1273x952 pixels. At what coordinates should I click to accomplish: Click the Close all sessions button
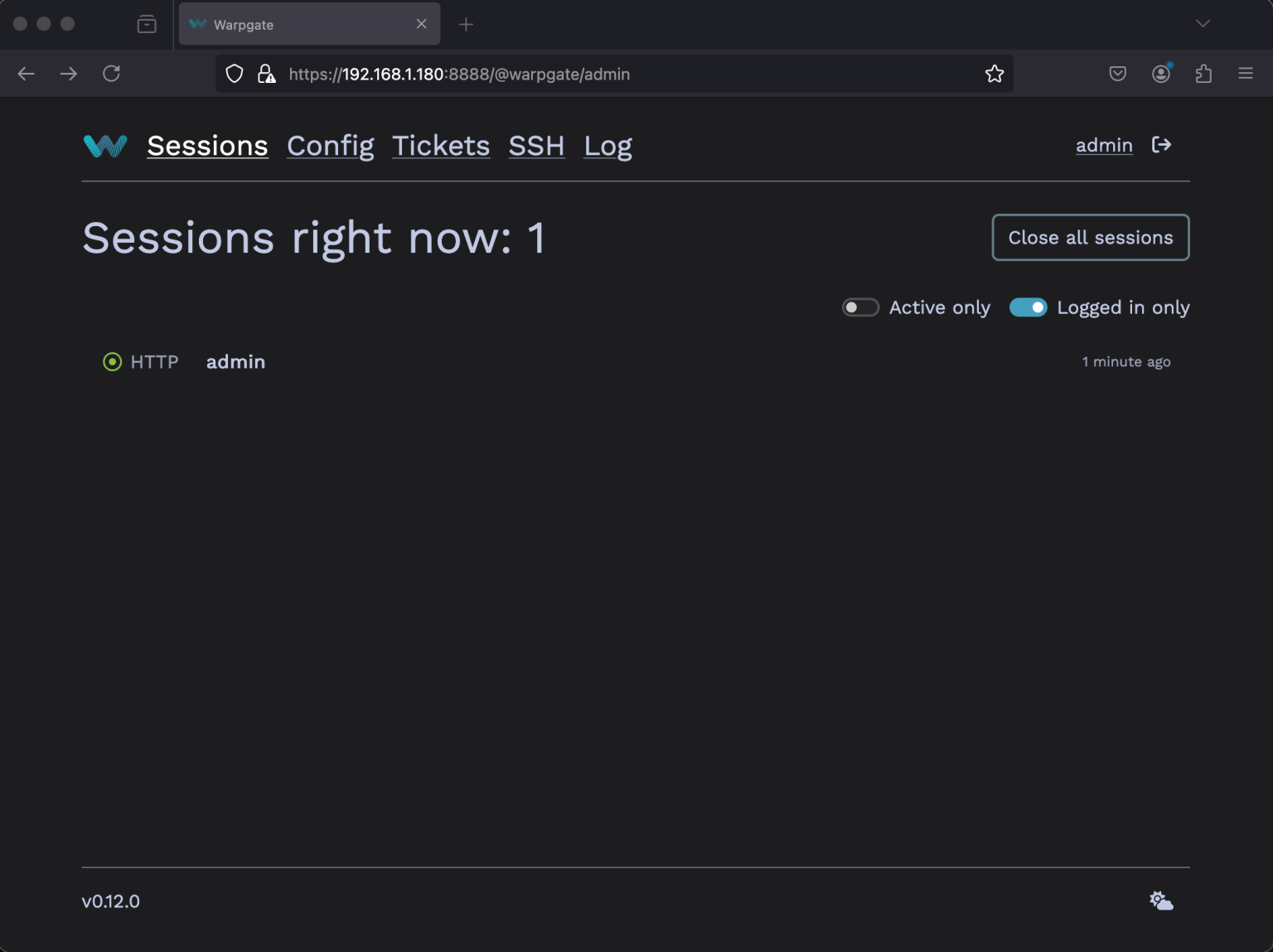coord(1090,238)
